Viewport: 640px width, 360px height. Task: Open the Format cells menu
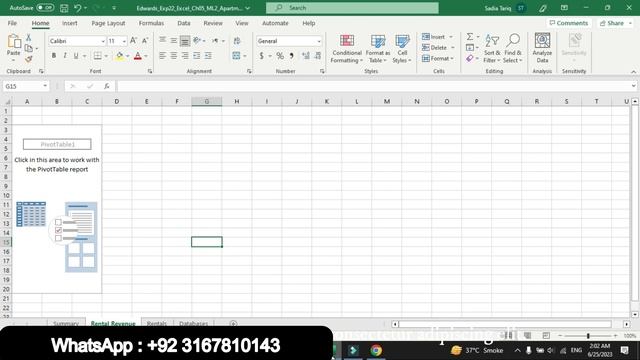point(438,59)
